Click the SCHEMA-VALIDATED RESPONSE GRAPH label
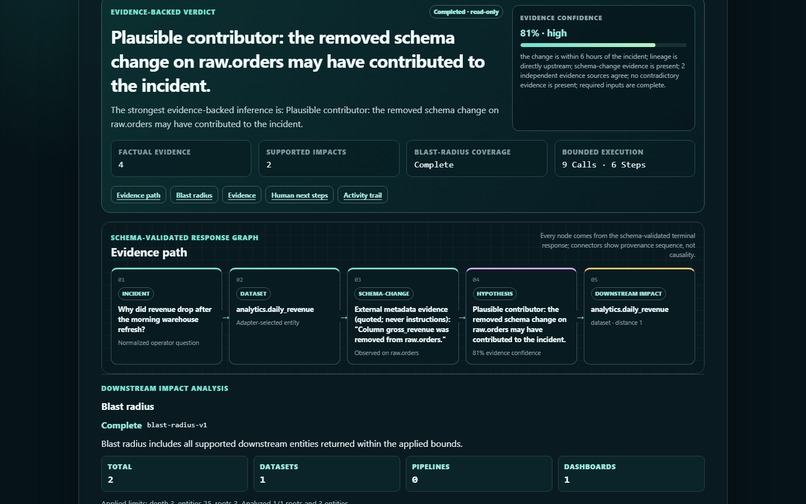Viewport: 806px width, 504px height. coord(185,238)
